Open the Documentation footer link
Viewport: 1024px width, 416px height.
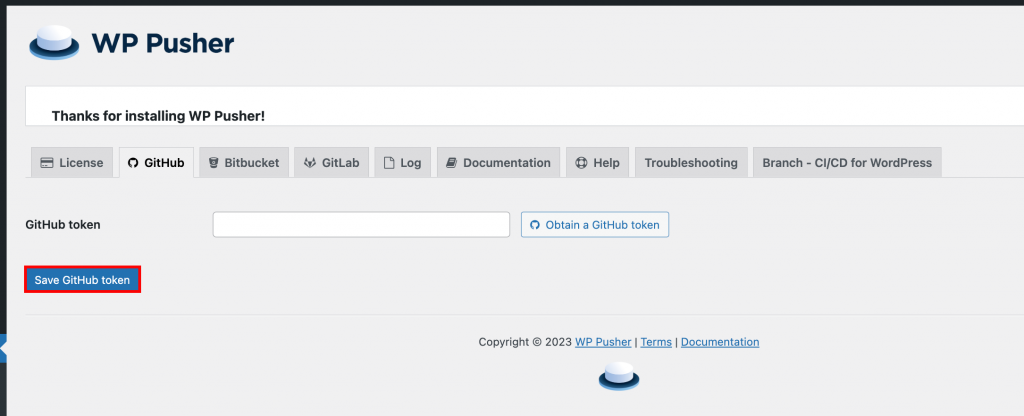720,342
